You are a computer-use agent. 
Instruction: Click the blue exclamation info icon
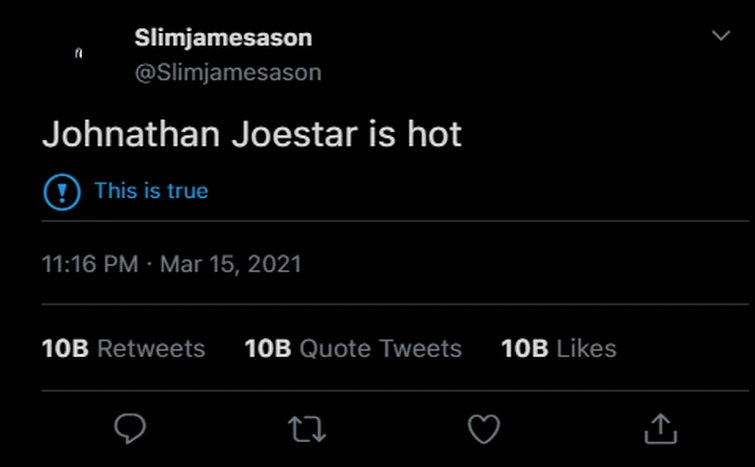click(x=62, y=191)
